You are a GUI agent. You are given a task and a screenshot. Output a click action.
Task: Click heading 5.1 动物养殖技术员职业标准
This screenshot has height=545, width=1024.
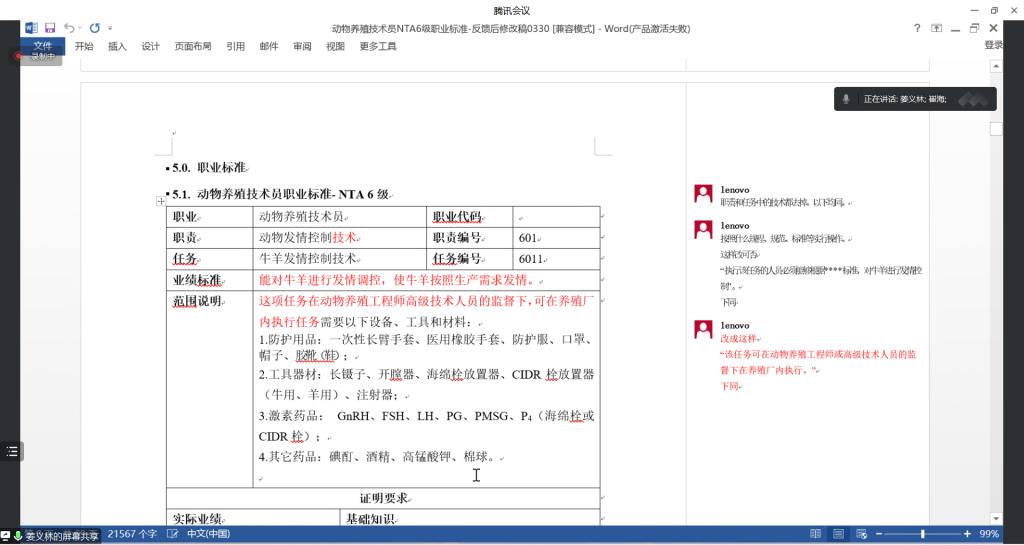[x=281, y=195]
